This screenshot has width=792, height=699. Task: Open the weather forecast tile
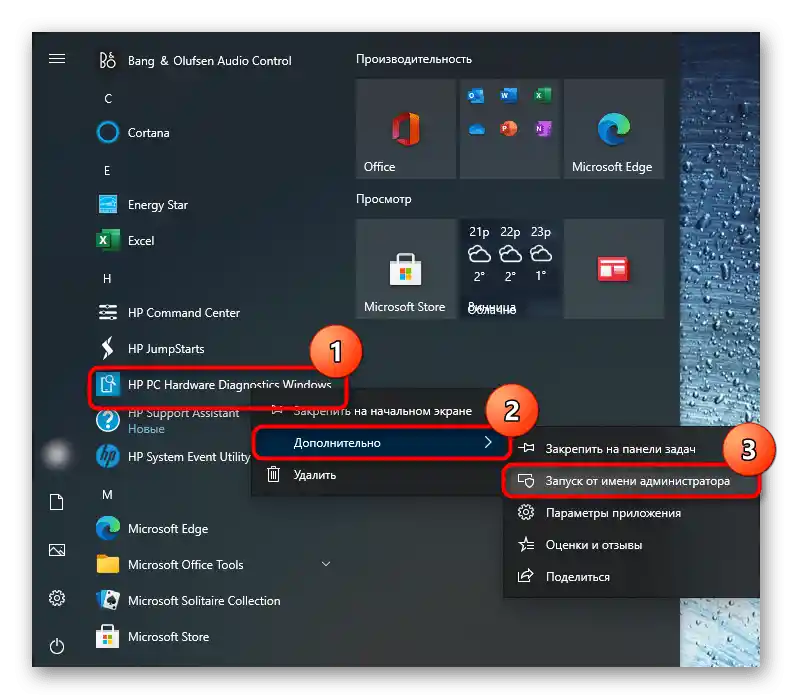(510, 269)
